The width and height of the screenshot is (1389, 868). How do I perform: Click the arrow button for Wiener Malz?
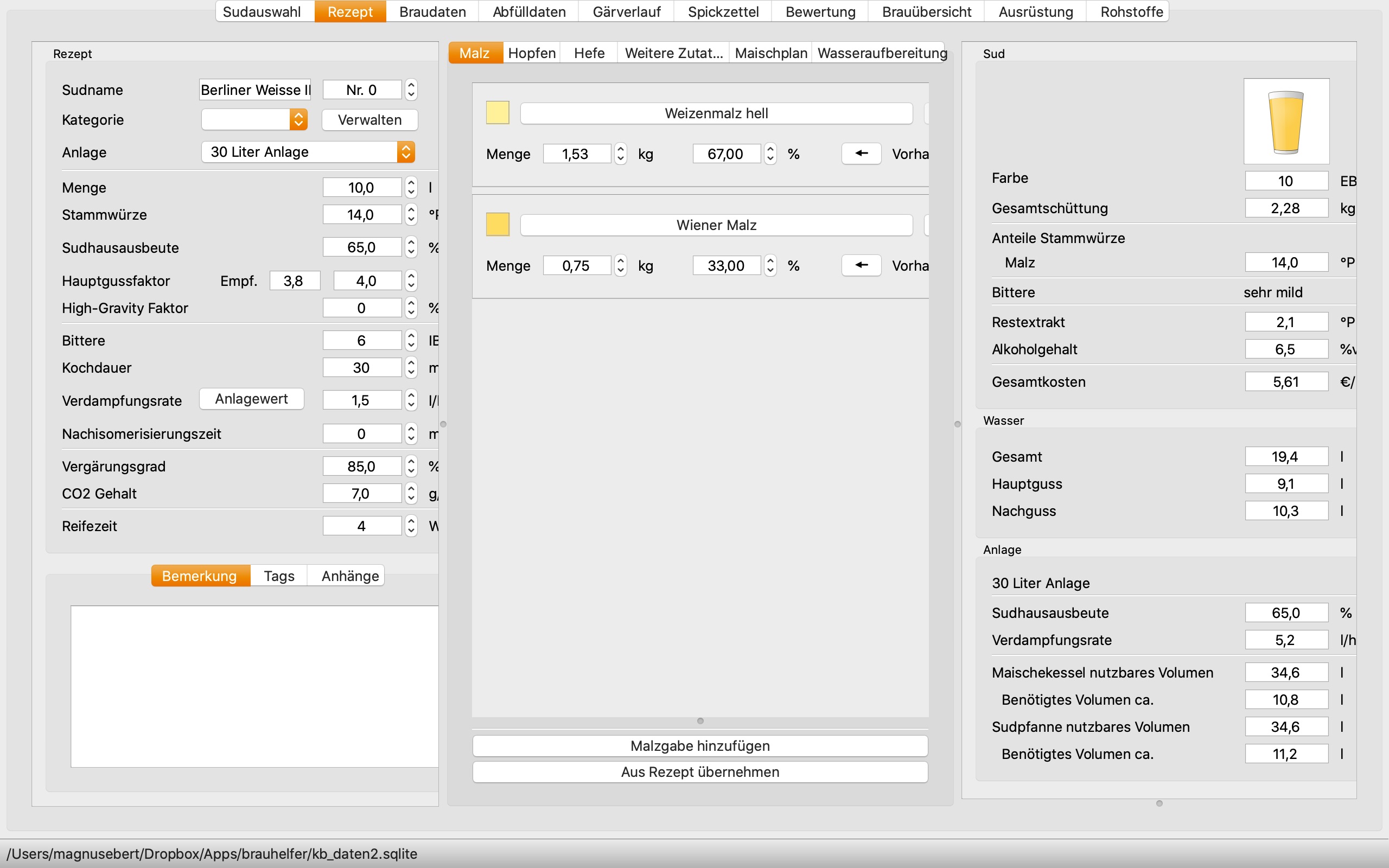tap(861, 265)
